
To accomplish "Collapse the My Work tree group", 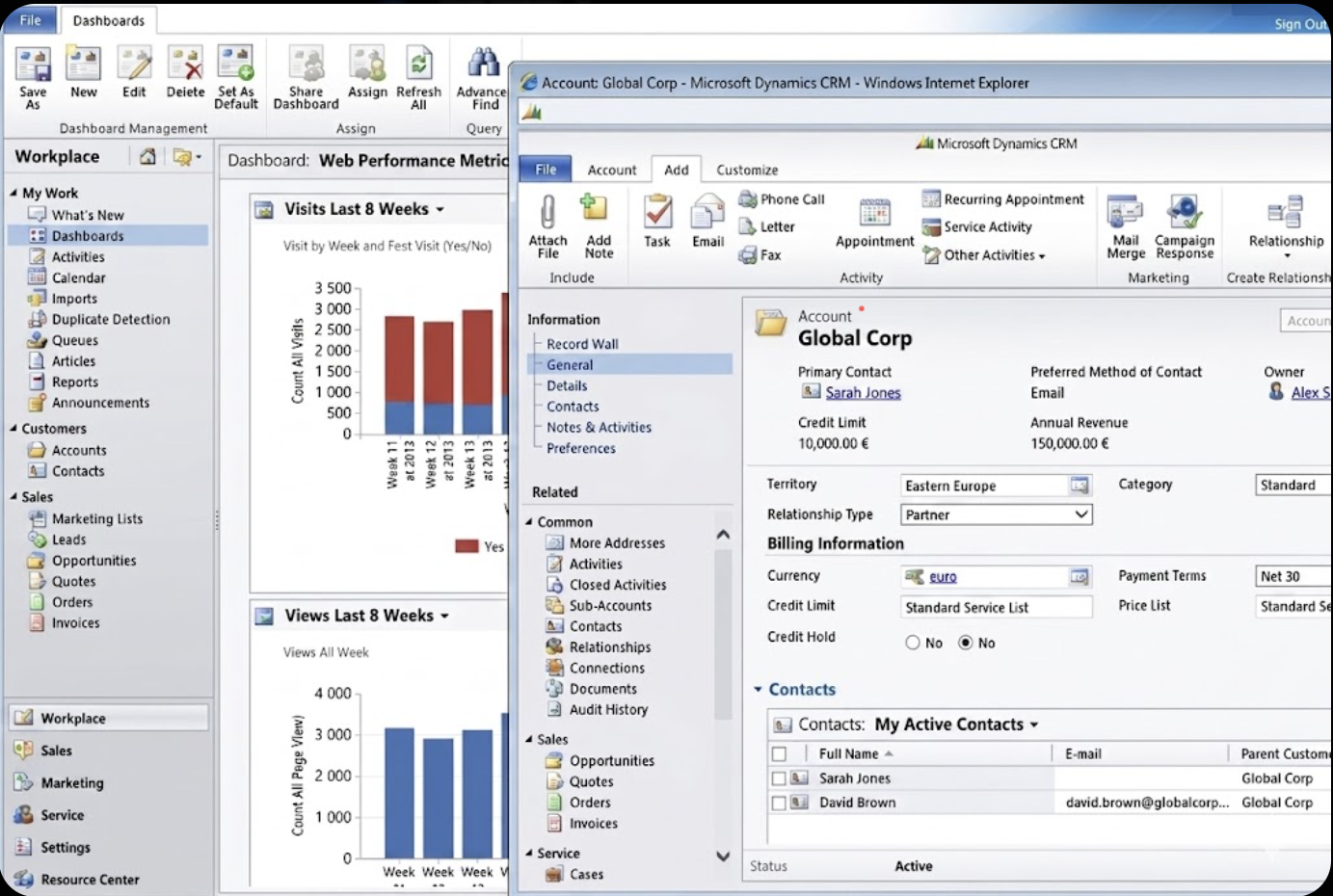I will (13, 193).
